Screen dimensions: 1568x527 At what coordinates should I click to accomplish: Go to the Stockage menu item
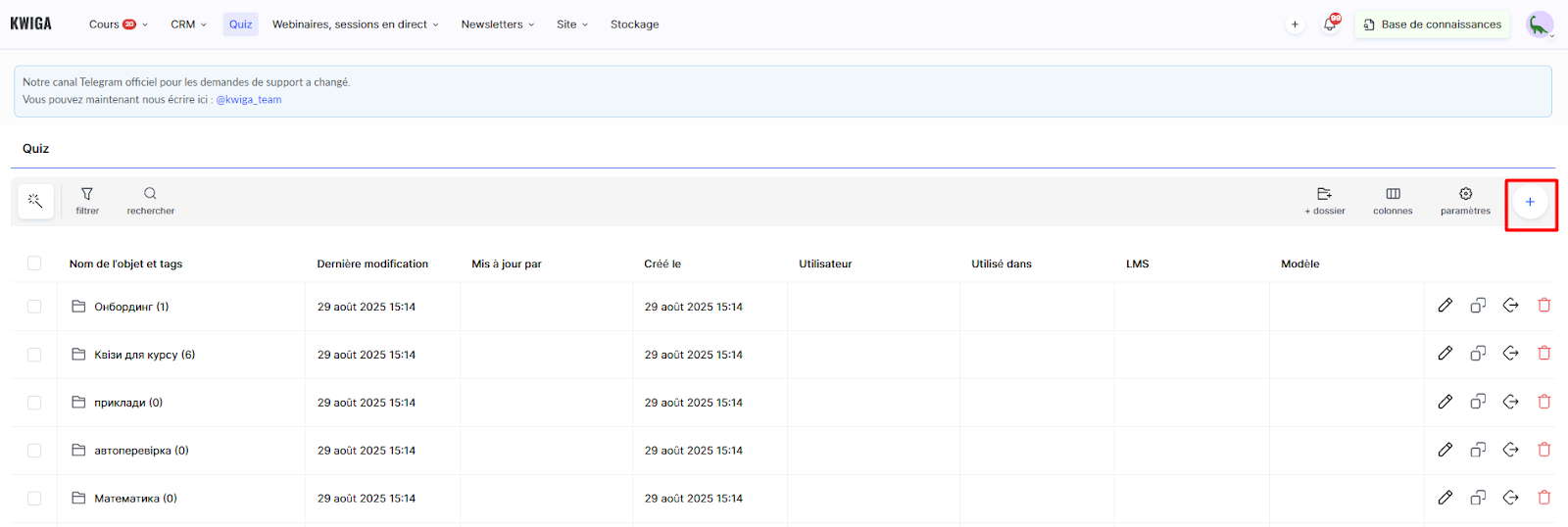pos(634,24)
